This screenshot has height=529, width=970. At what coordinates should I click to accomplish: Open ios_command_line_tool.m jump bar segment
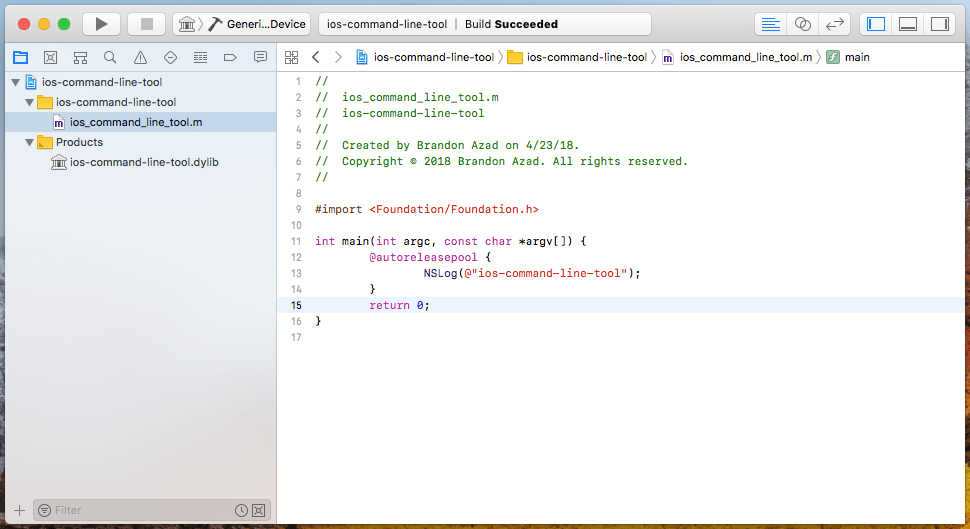(x=737, y=57)
